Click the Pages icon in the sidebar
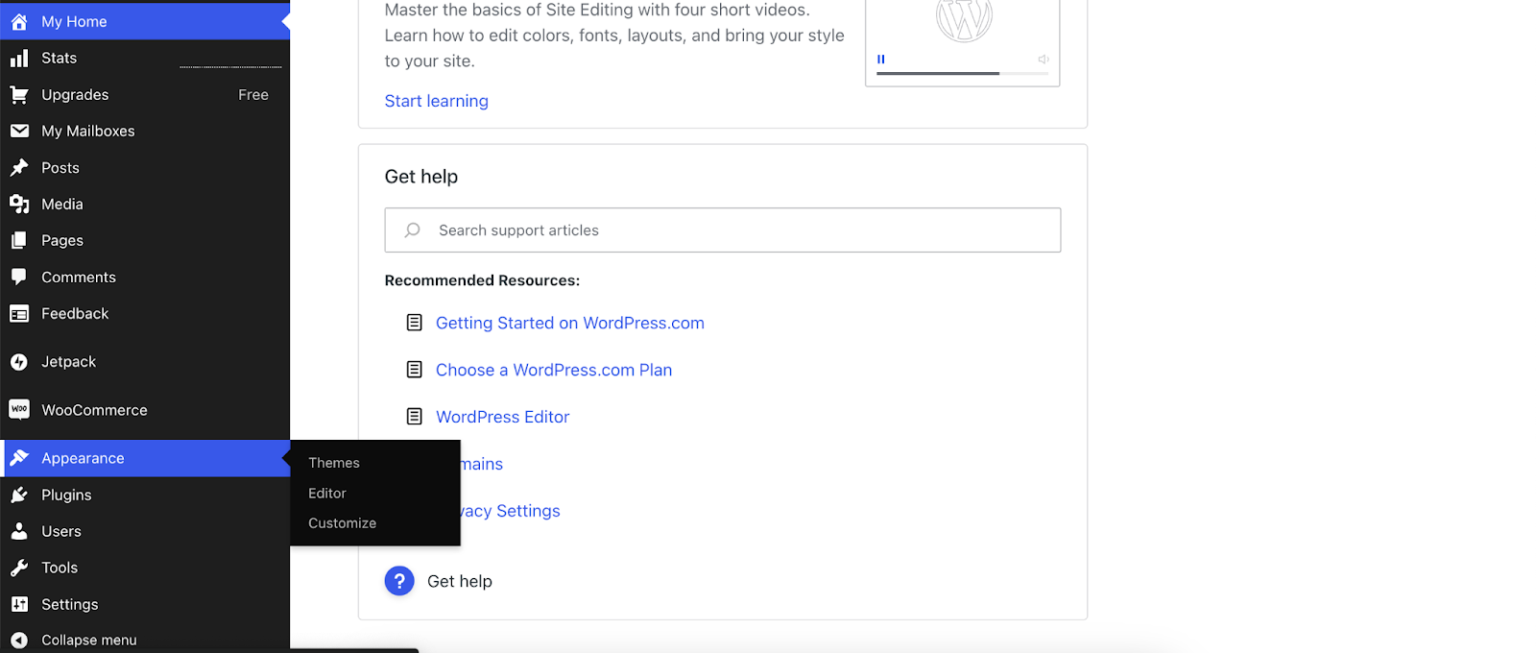Screen dimensions: 1536x653 click(x=20, y=240)
